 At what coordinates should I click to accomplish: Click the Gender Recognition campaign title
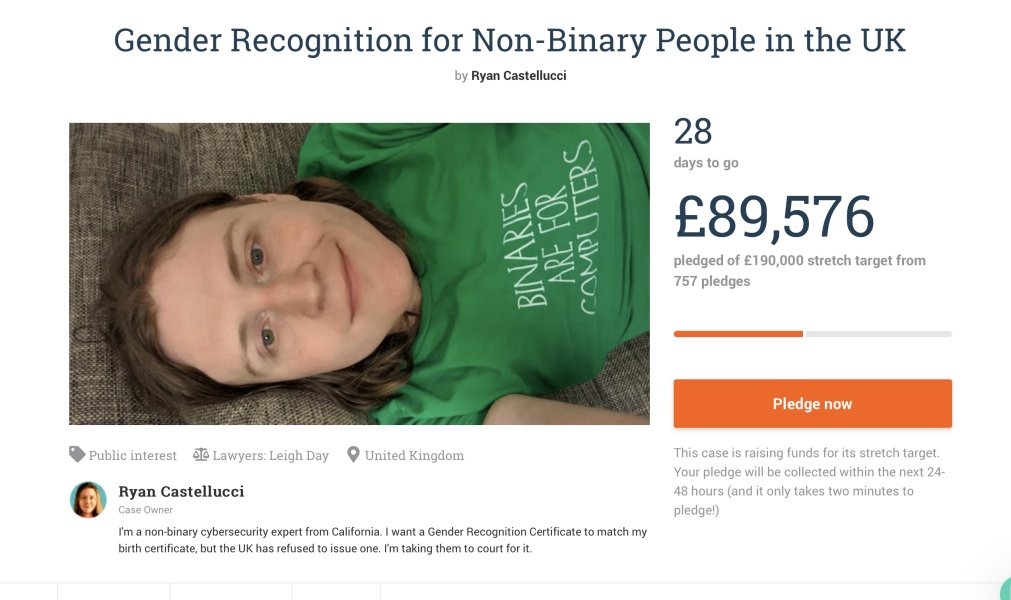[509, 40]
